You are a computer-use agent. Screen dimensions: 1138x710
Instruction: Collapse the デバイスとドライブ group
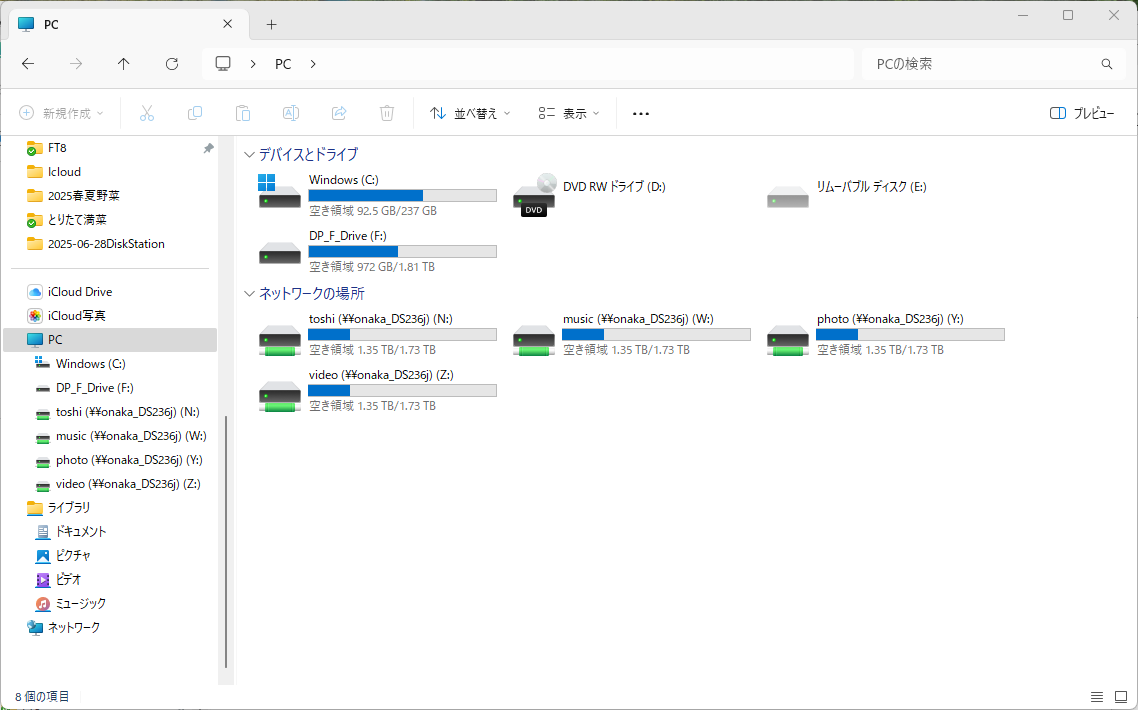point(249,155)
